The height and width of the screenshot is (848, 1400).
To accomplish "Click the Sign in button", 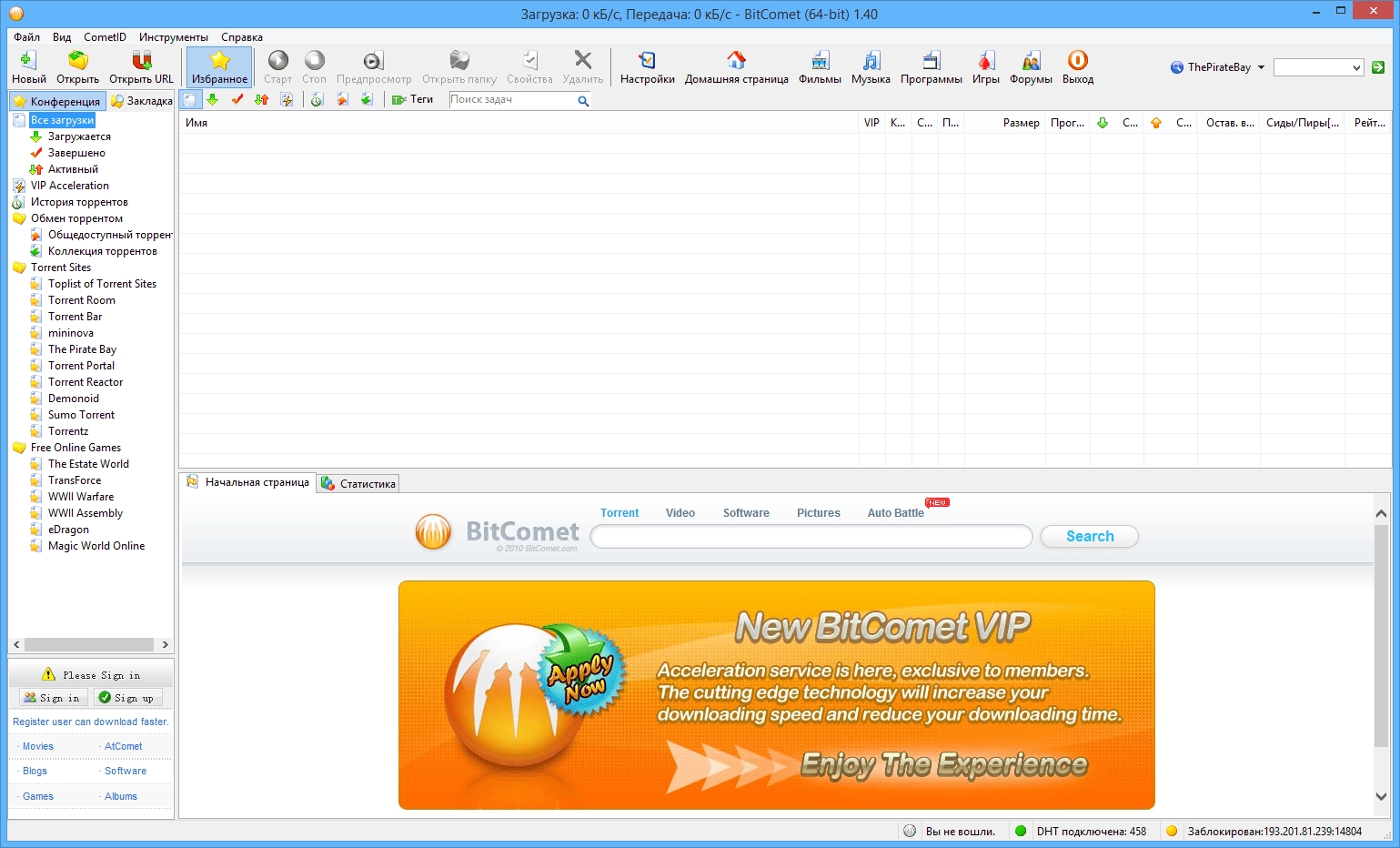I will coord(54,698).
